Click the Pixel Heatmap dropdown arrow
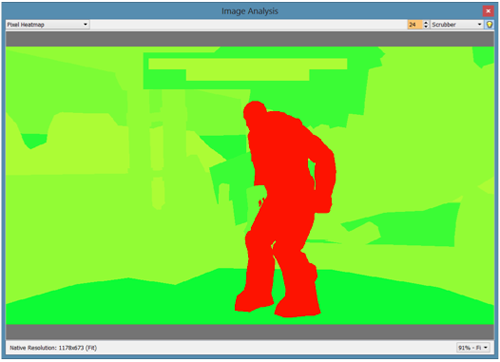The width and height of the screenshot is (500, 362). (85, 24)
